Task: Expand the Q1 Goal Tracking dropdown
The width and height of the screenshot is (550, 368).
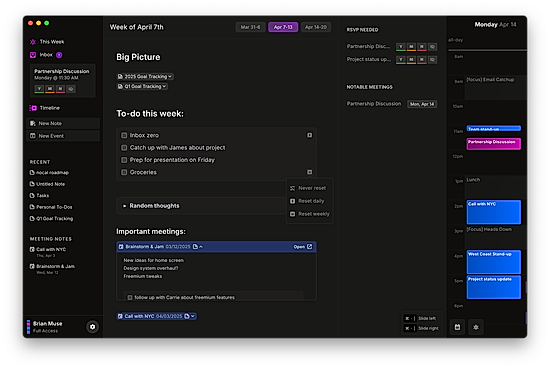Action: [x=164, y=86]
